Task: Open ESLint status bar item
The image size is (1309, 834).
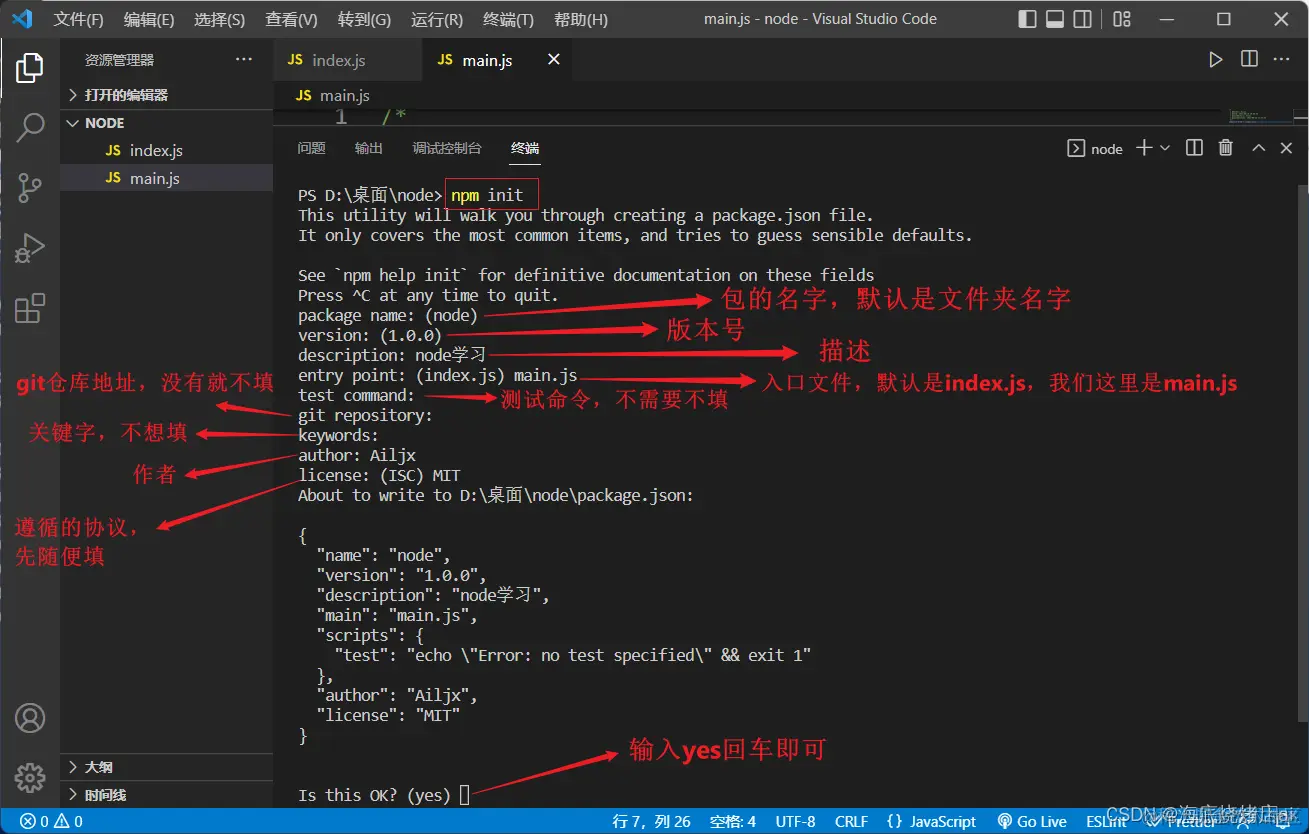Action: click(1106, 822)
